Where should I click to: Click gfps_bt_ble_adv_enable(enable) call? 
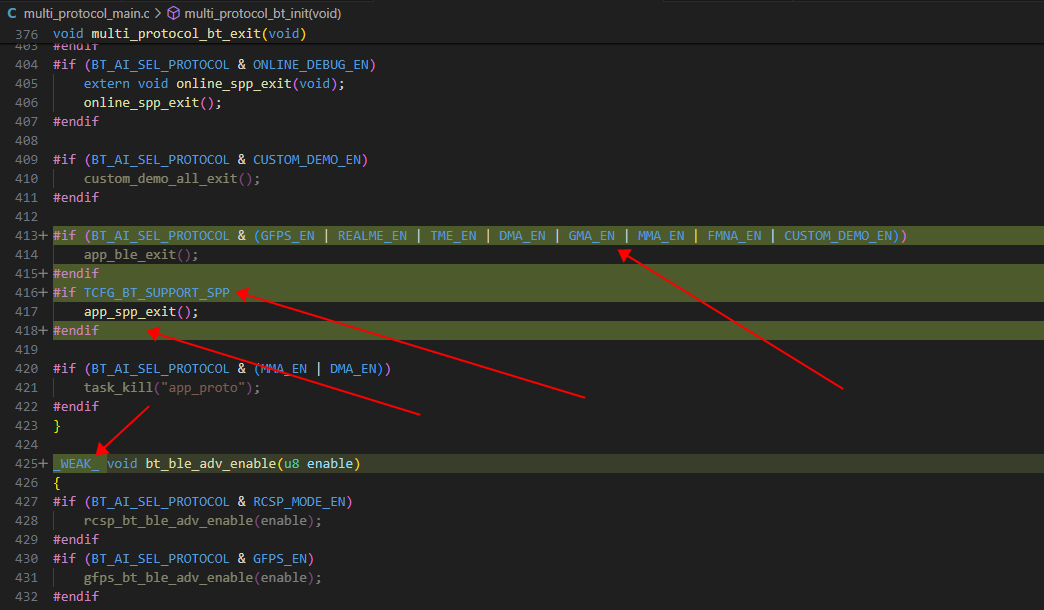click(202, 577)
